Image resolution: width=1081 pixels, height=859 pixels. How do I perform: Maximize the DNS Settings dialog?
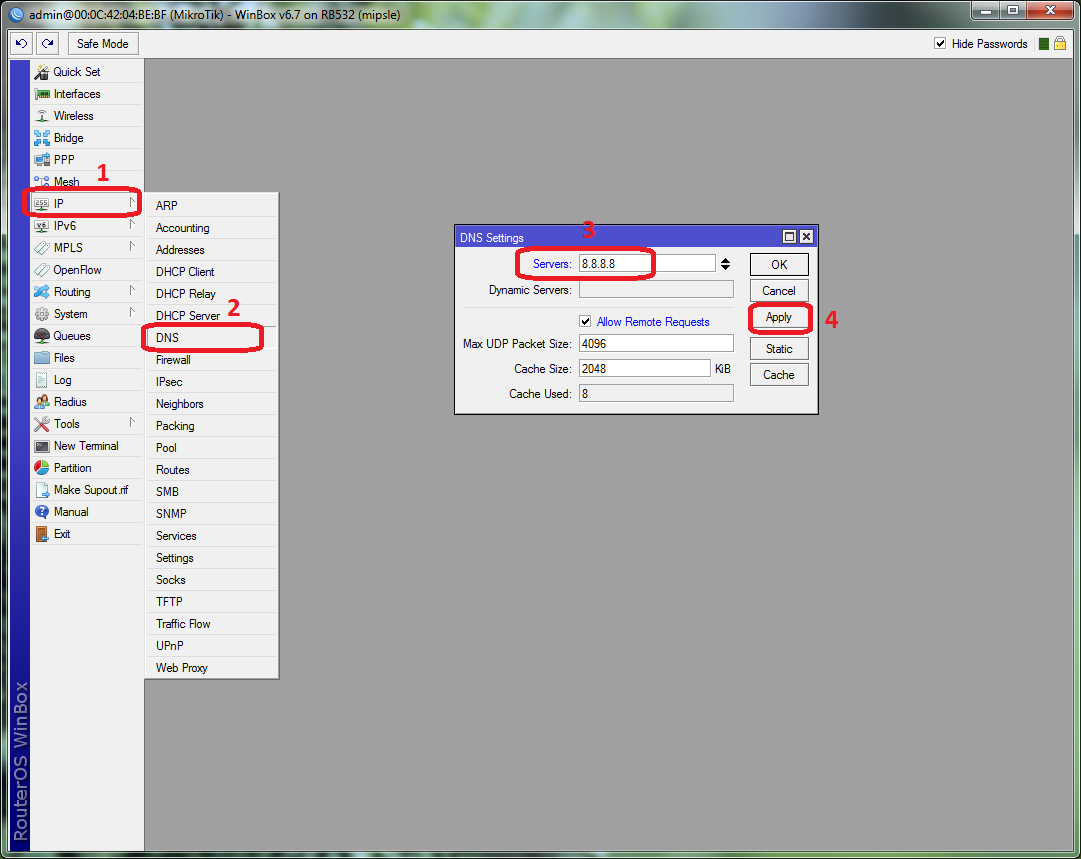click(789, 236)
